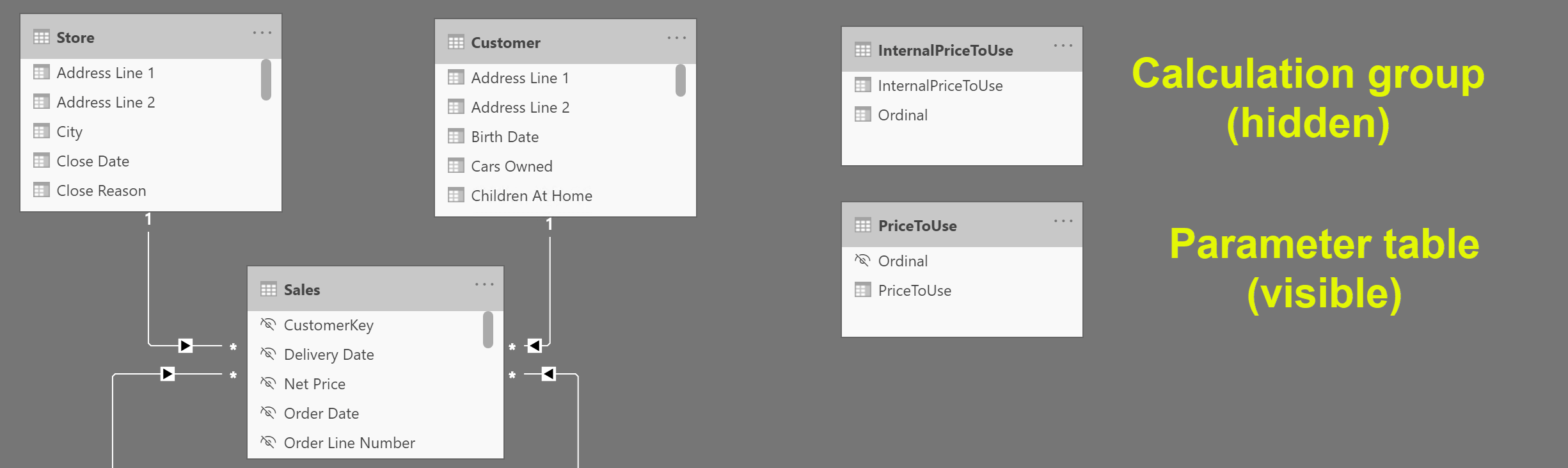This screenshot has height=468, width=1568.
Task: Open the Customer table ellipsis menu
Action: (677, 38)
